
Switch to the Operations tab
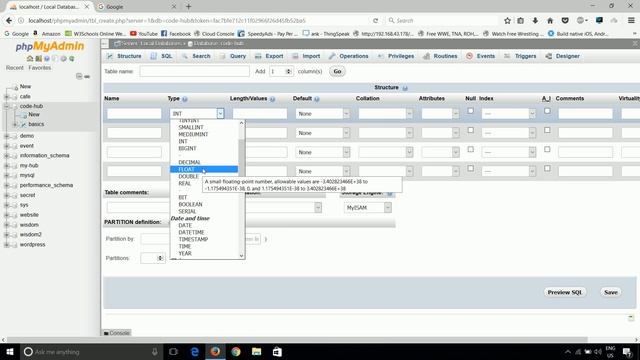pos(349,56)
